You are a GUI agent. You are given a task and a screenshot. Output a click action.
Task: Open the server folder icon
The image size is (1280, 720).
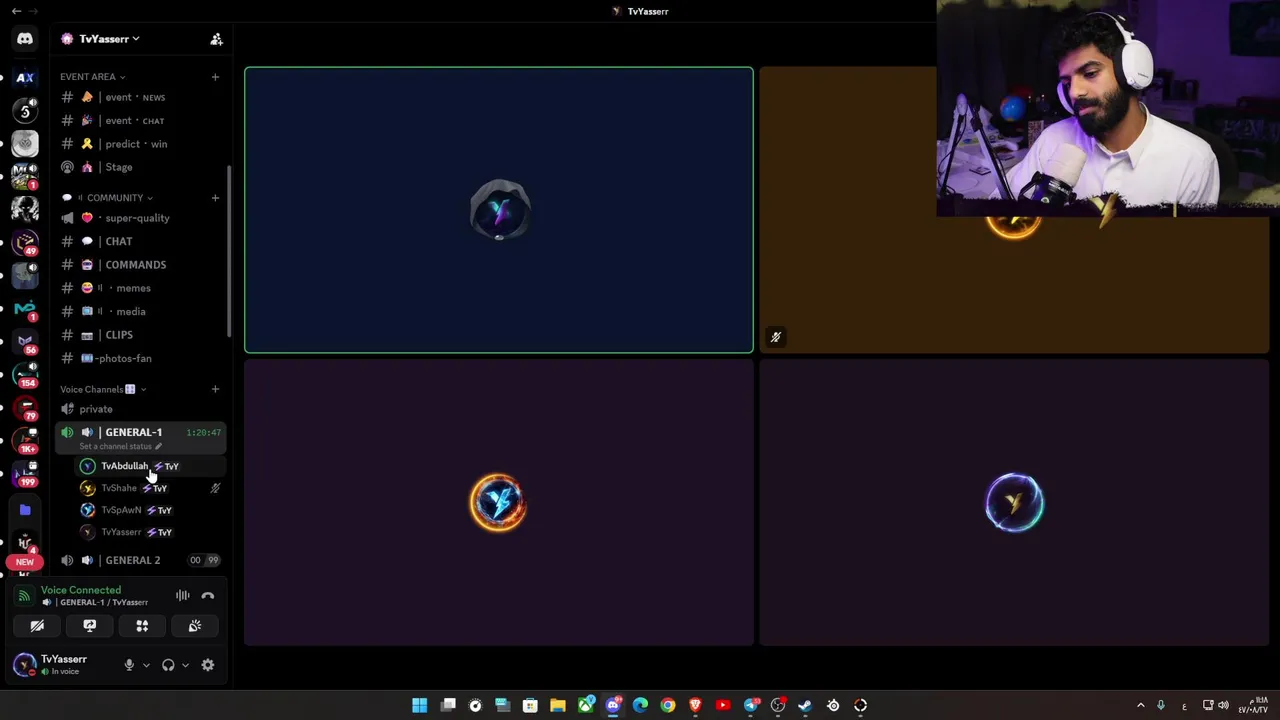(25, 510)
